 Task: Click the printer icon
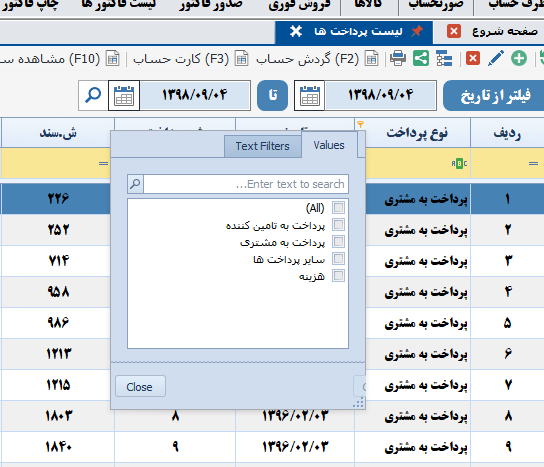[x=398, y=58]
